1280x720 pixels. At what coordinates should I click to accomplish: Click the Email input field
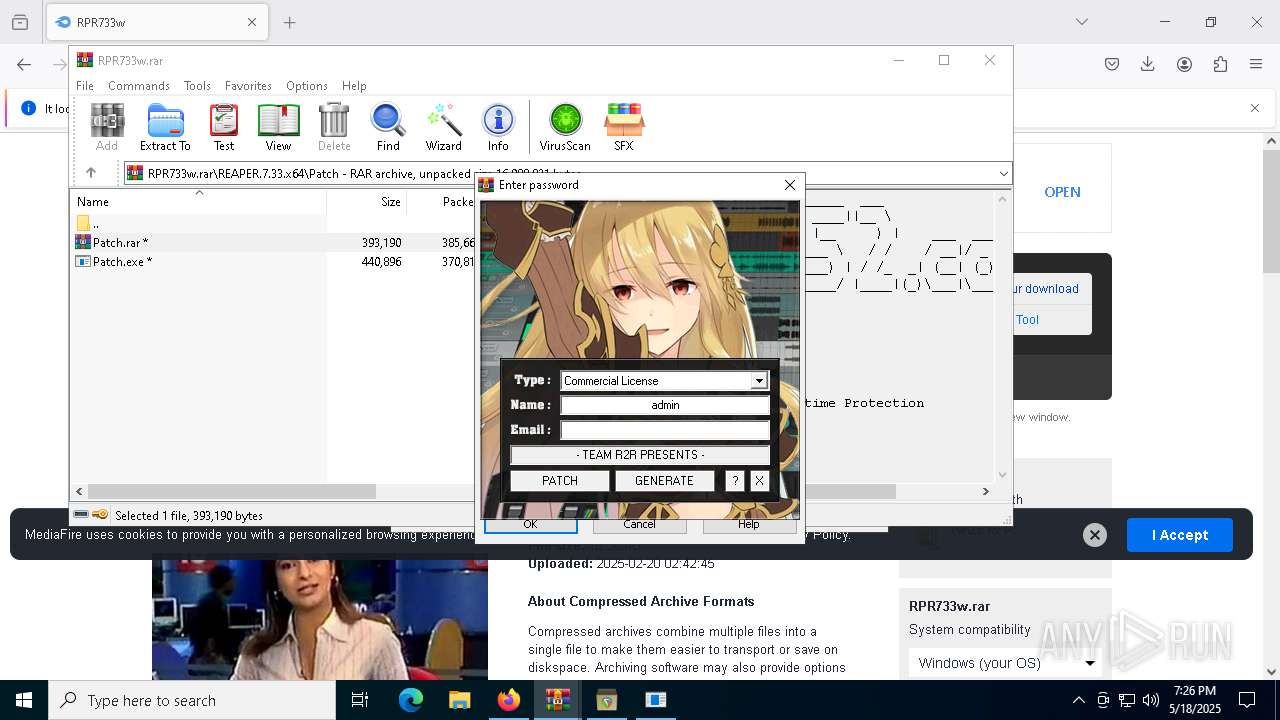(665, 430)
